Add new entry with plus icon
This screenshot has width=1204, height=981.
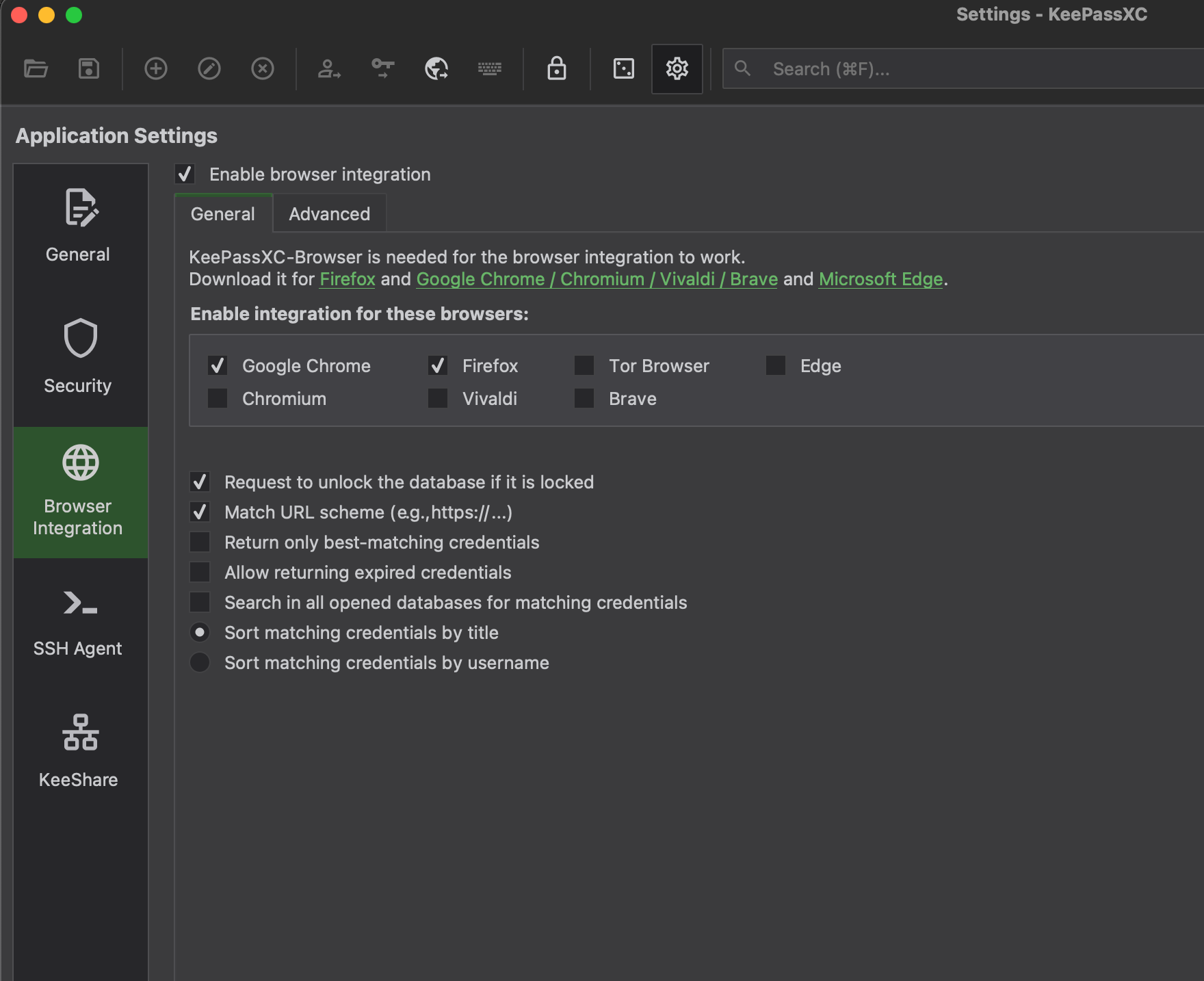coord(156,69)
